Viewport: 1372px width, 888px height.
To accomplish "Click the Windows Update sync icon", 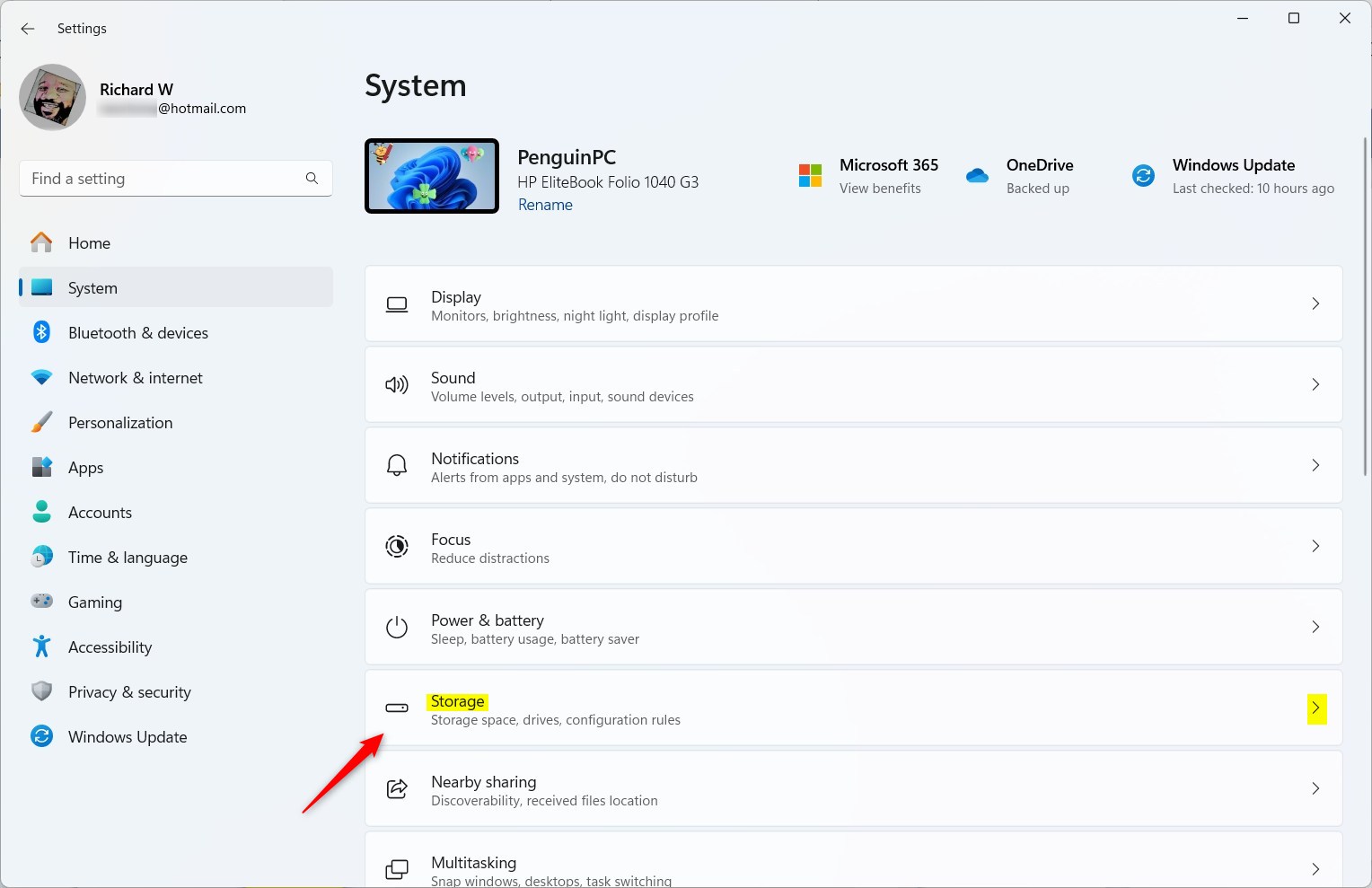I will click(x=1142, y=175).
